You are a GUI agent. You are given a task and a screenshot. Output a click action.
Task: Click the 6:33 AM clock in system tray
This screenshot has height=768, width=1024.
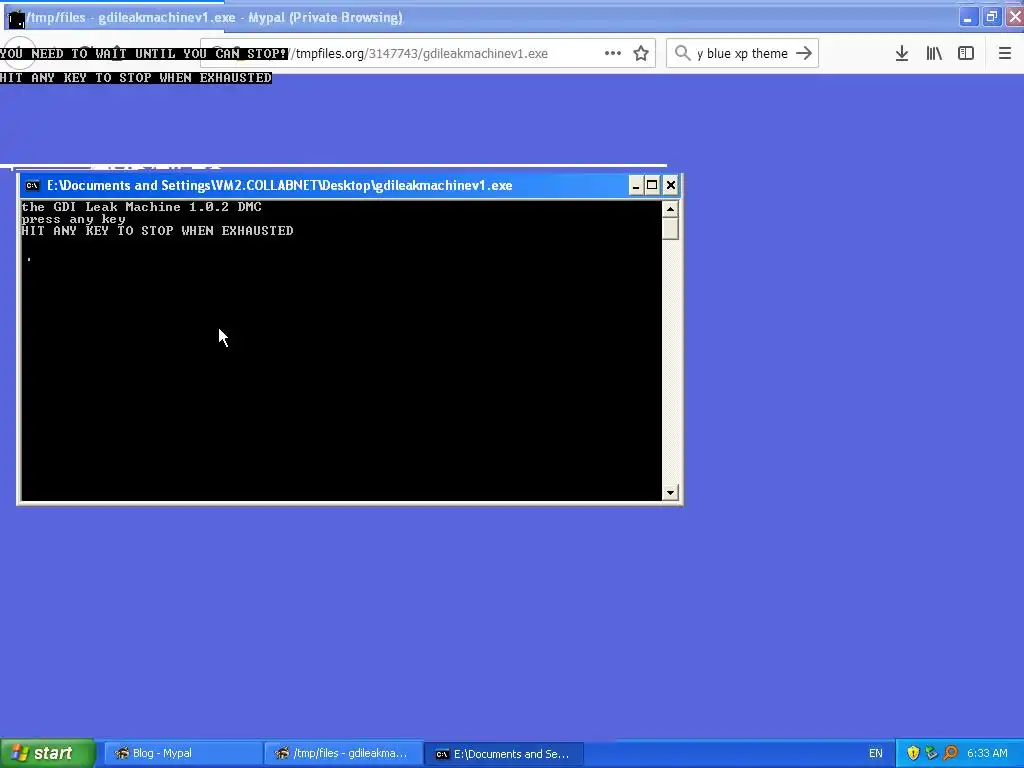[x=987, y=754]
